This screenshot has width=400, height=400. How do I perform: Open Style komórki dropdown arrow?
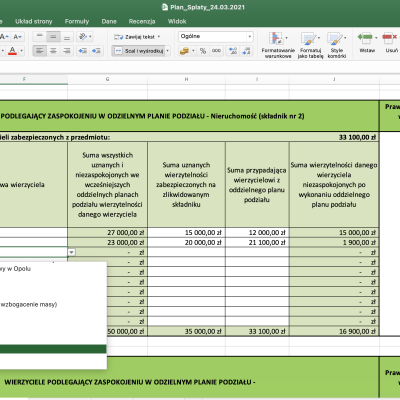(345, 38)
